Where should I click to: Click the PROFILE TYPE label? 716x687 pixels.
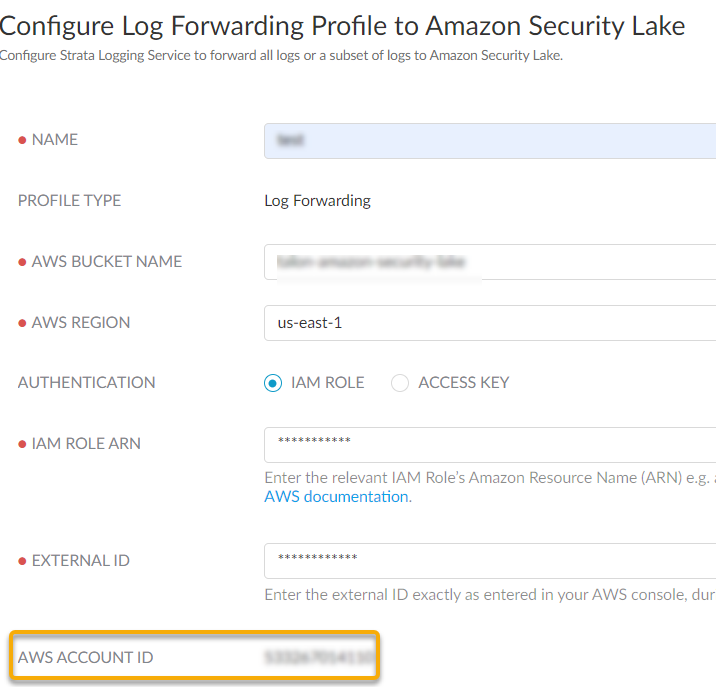click(69, 201)
